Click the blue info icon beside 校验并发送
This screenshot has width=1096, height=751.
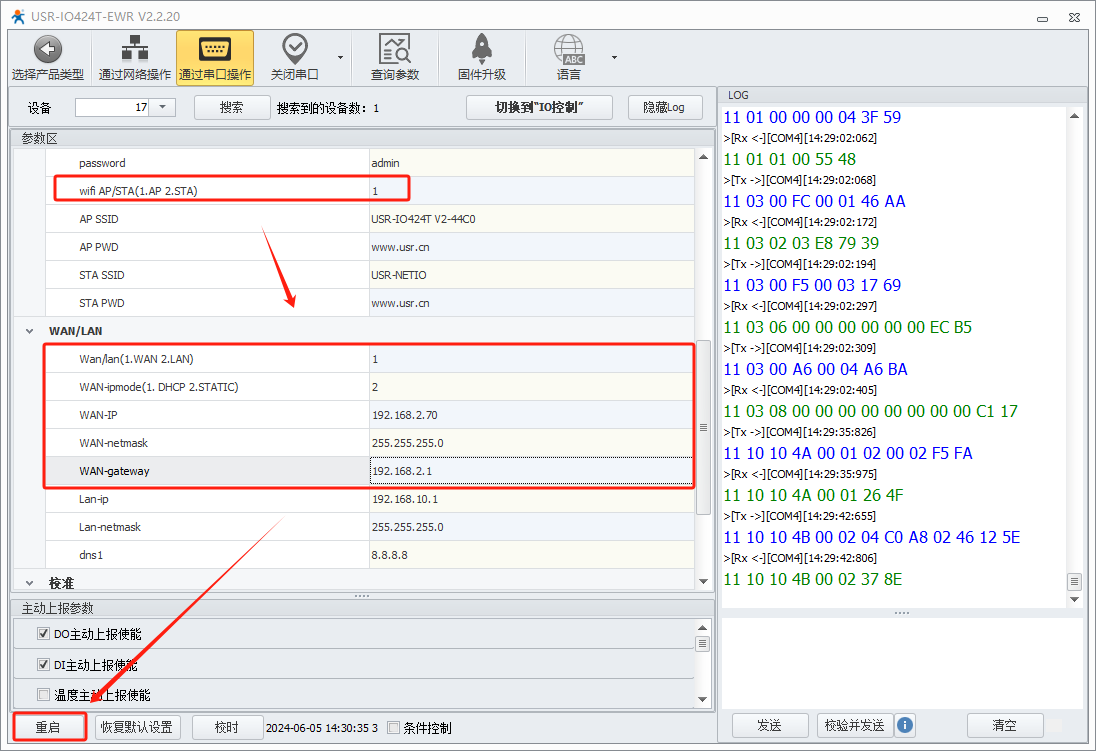[905, 725]
